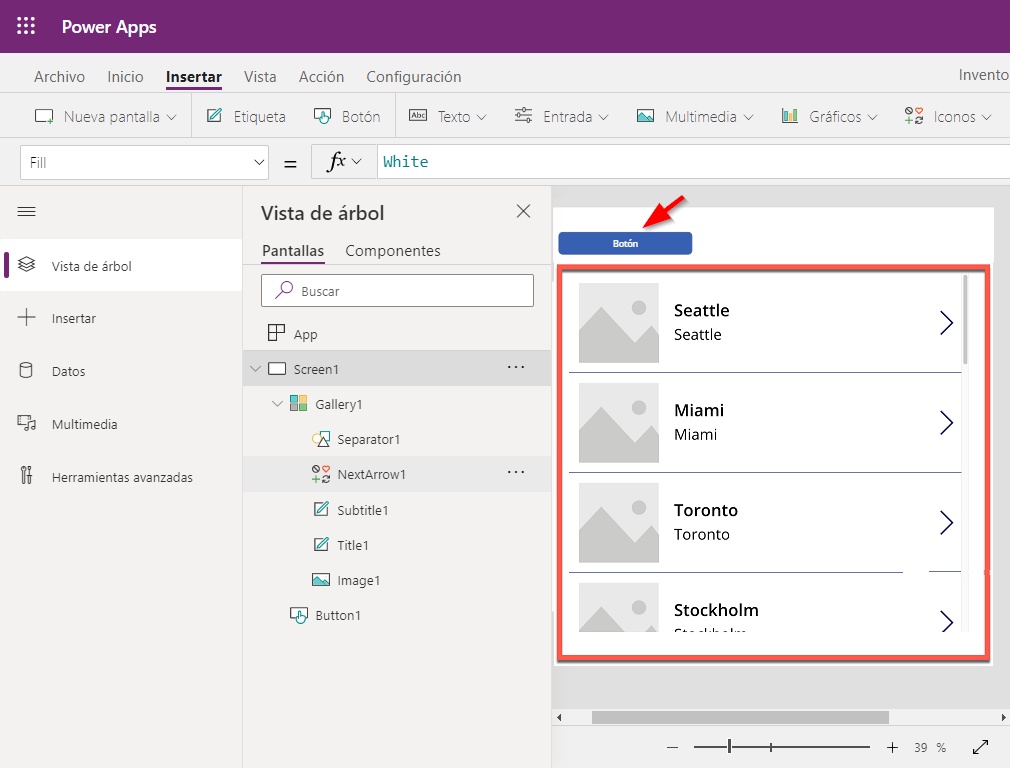Select Button1 in the tree view

point(397,615)
